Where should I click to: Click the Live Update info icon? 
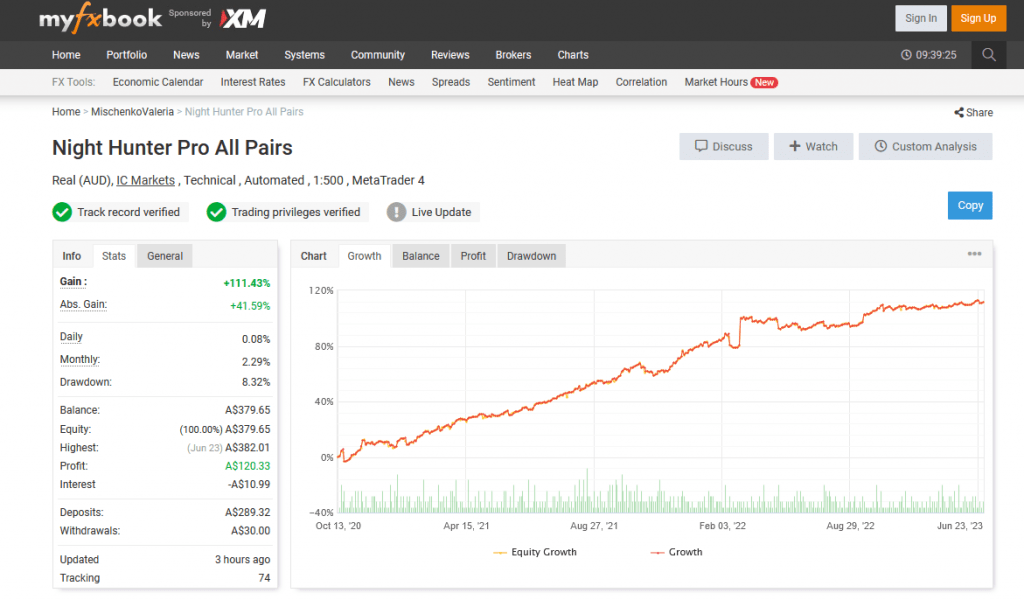click(x=397, y=212)
